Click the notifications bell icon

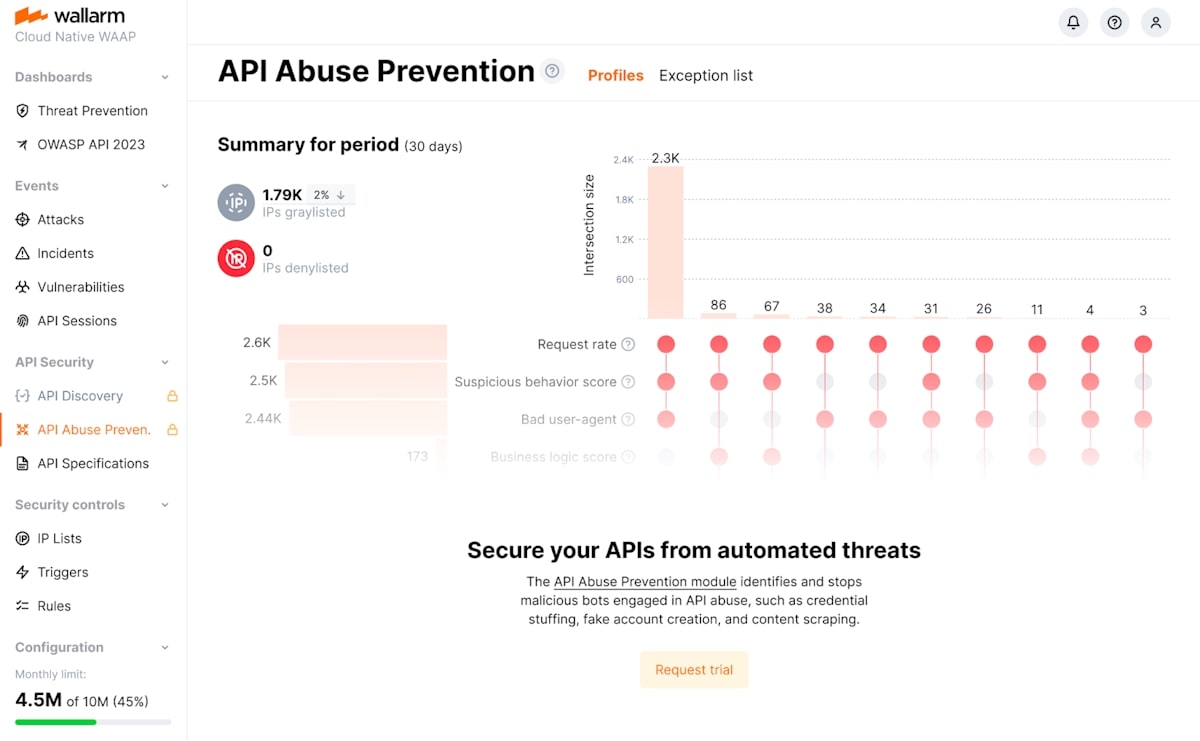[1073, 22]
